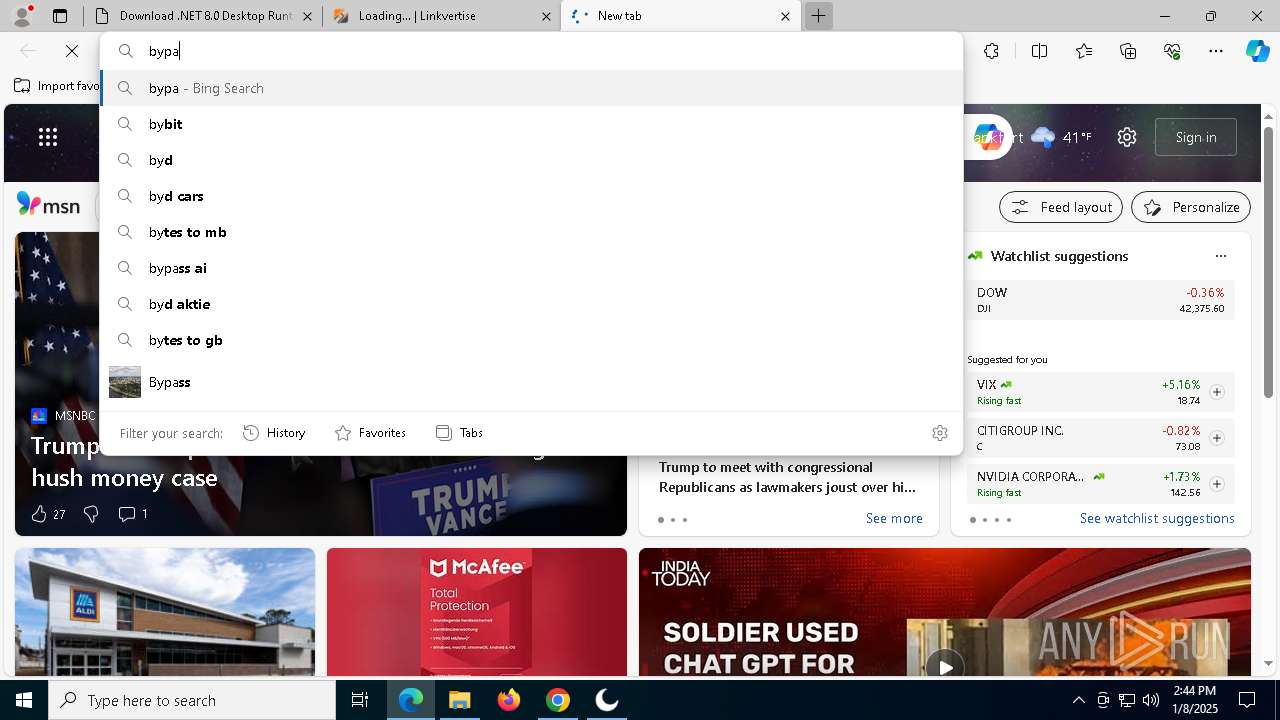Open the weather widget showing 41°F
Screen dimensions: 1280x720
click(1061, 137)
